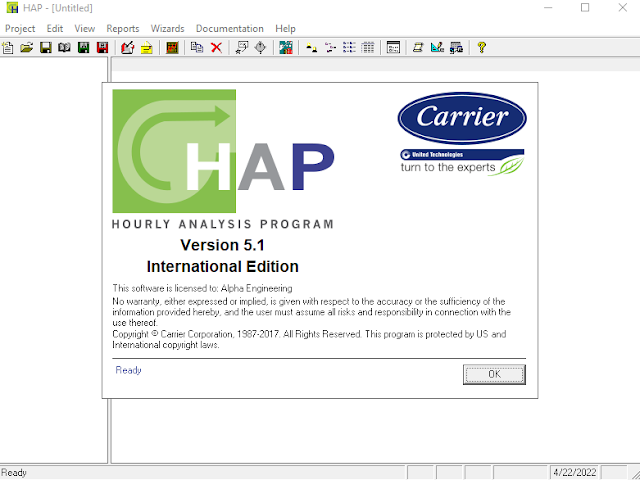Click the 'licensed to: Alpha Engineering' line
Viewport: 640px width, 480px height.
pos(202,288)
